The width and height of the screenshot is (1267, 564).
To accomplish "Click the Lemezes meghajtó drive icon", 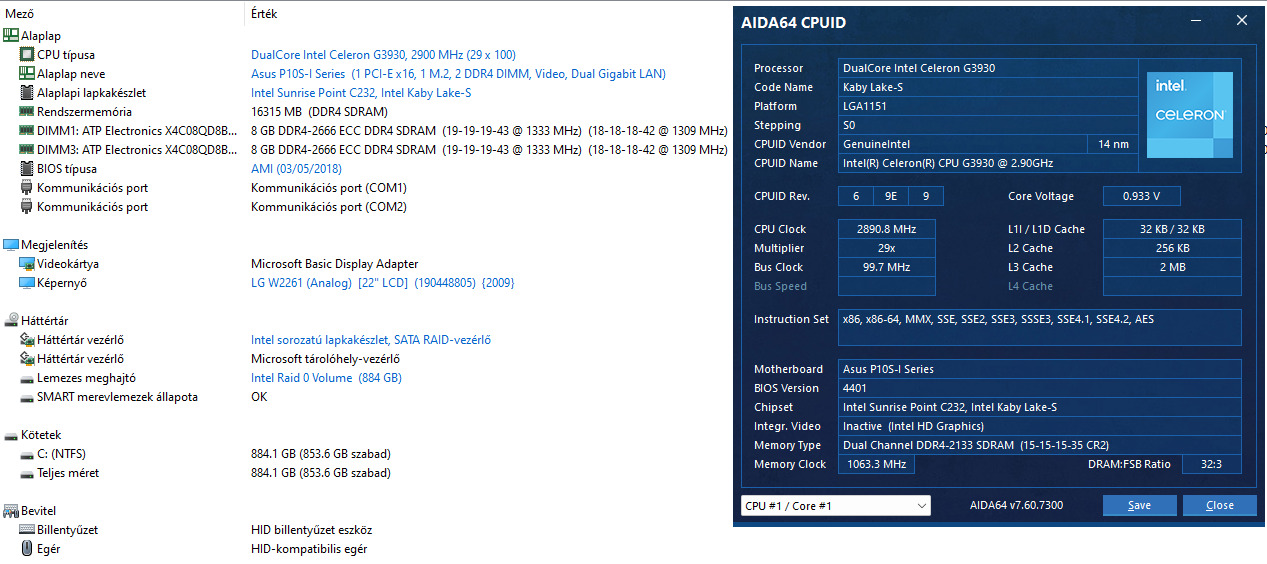I will point(27,378).
